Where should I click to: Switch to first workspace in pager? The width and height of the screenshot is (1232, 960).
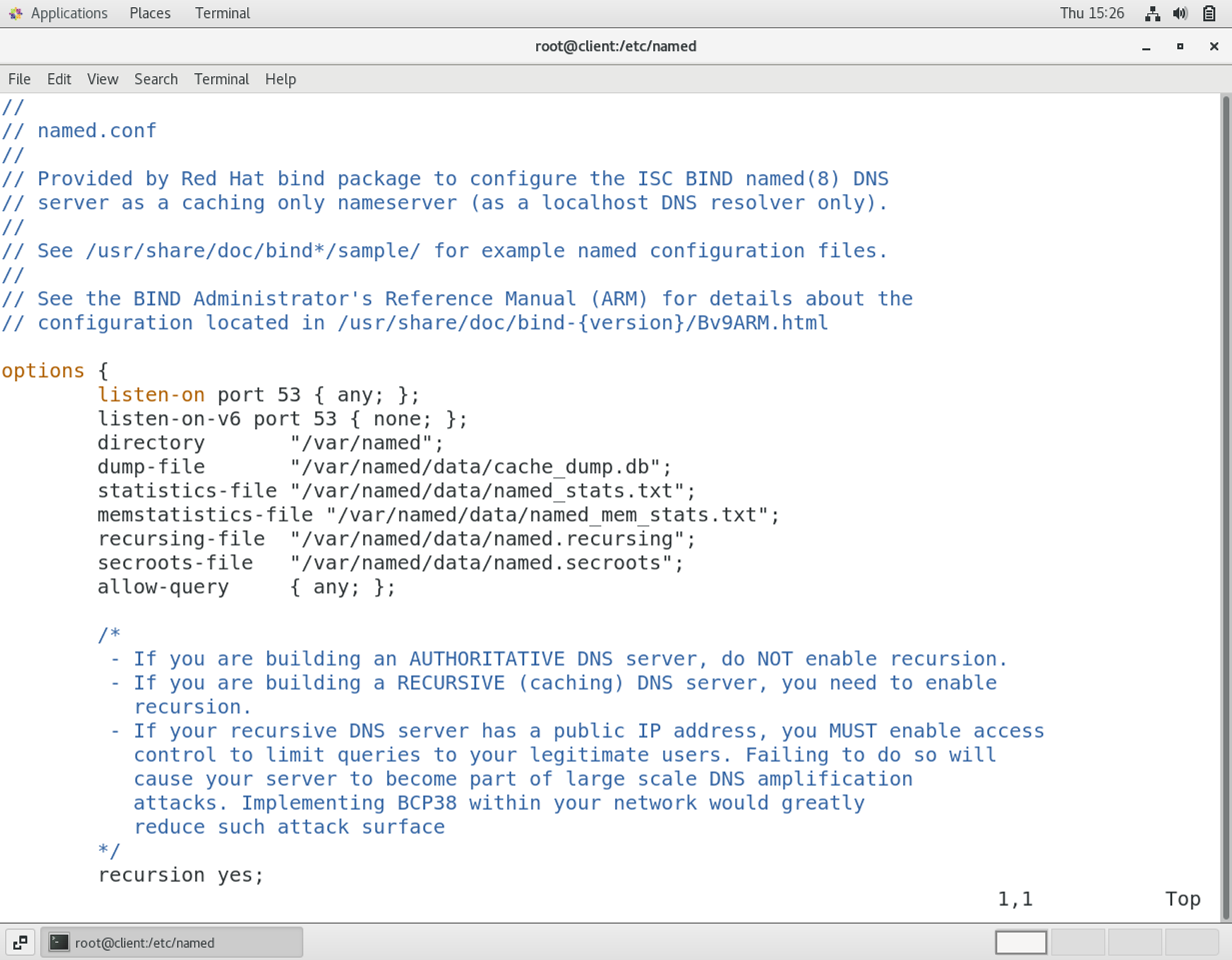[1021, 943]
